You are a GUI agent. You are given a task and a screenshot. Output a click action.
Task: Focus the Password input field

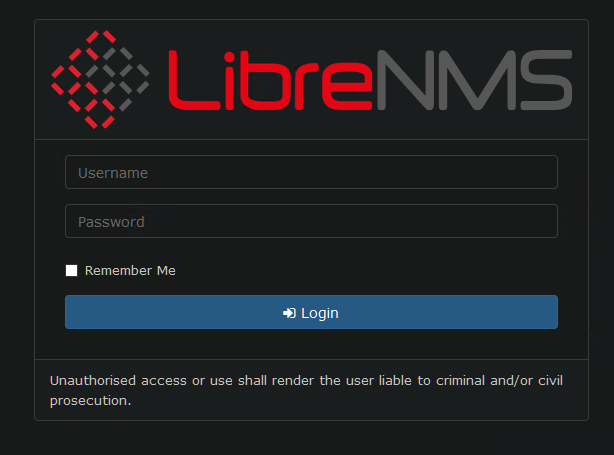(x=311, y=221)
